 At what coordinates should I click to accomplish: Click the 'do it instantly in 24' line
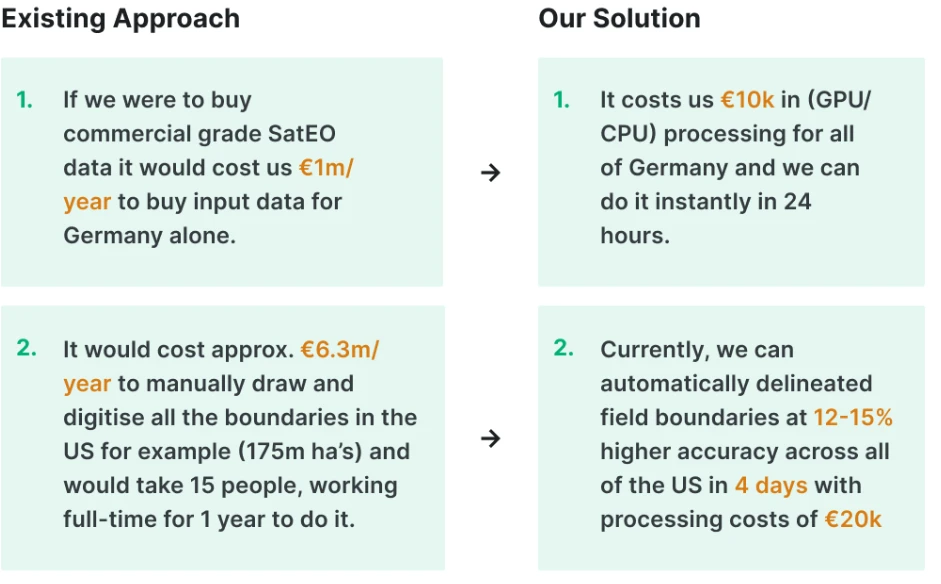tap(706, 202)
